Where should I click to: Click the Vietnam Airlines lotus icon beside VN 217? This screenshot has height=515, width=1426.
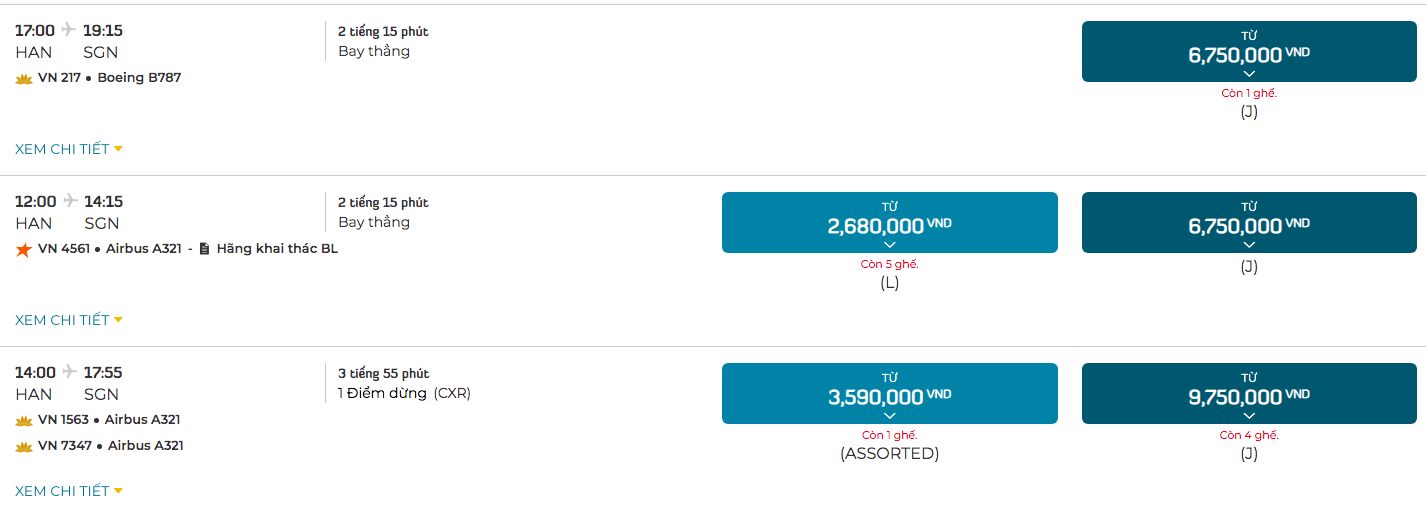[24, 78]
